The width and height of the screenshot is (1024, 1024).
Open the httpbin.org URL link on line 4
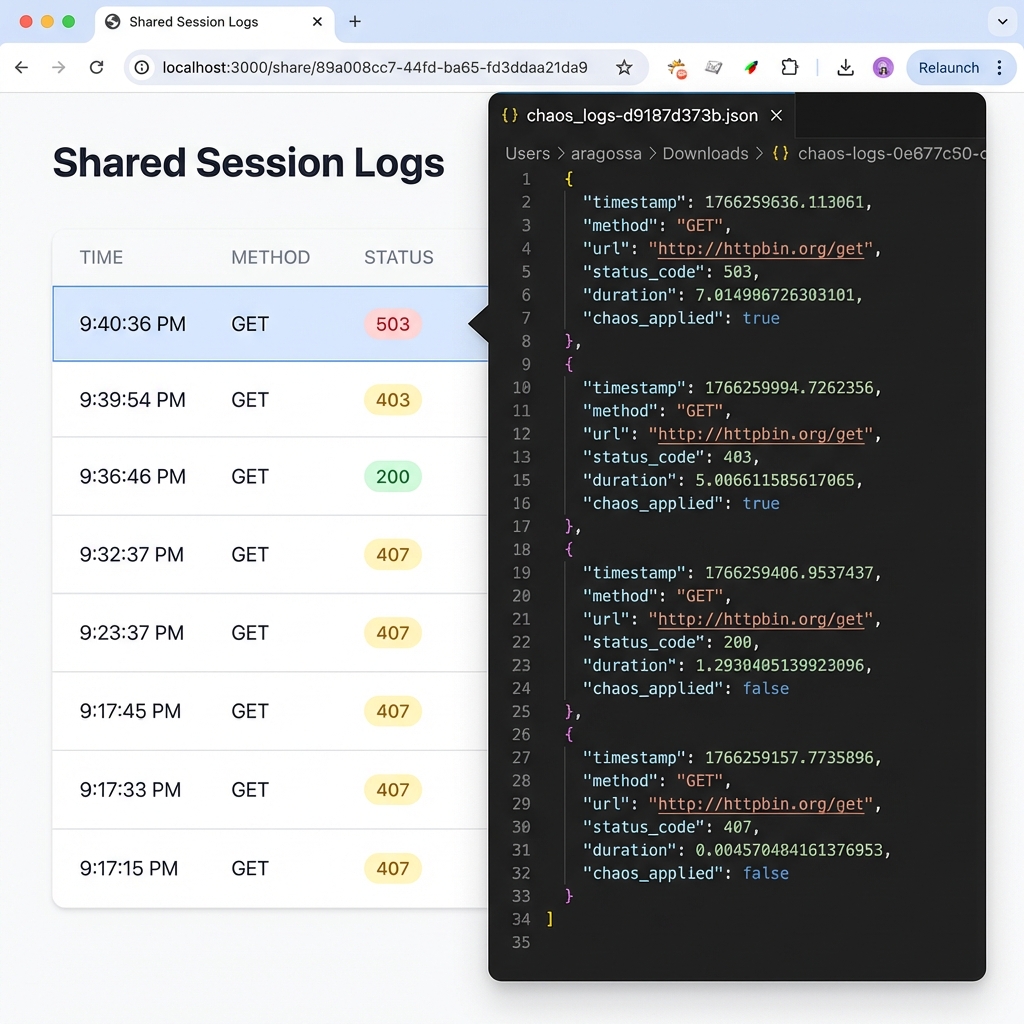(760, 249)
